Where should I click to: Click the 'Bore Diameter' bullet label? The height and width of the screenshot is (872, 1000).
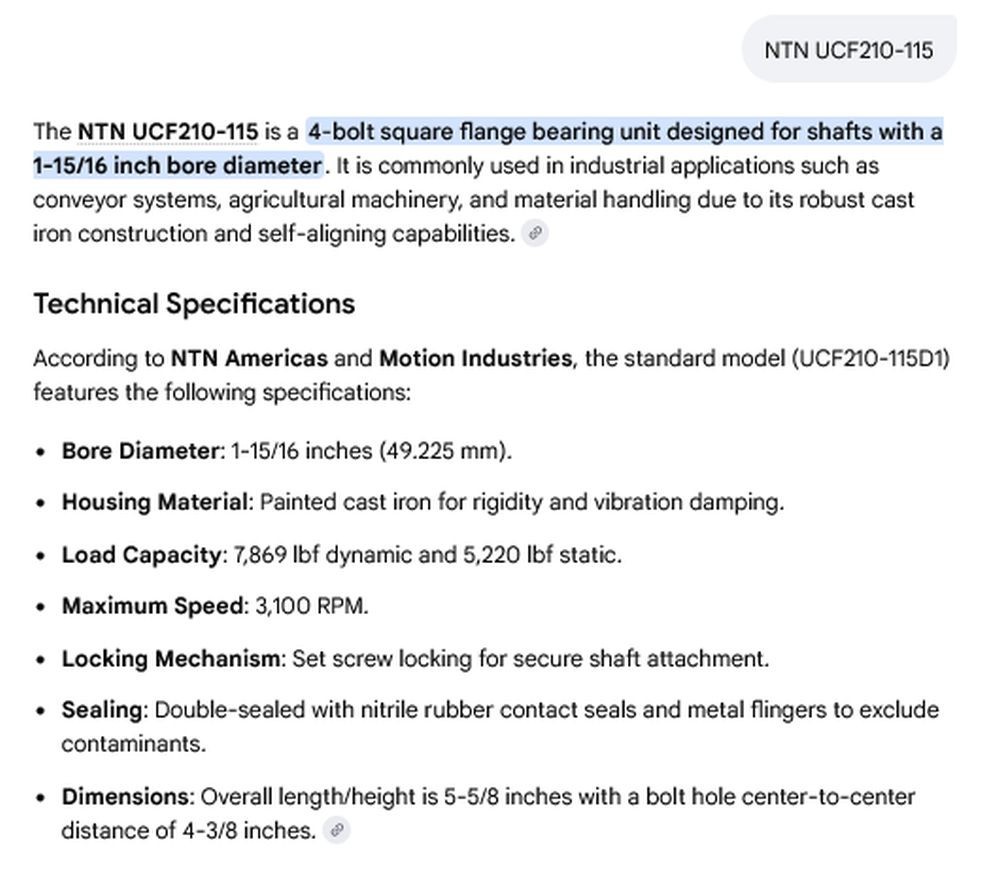click(x=140, y=451)
